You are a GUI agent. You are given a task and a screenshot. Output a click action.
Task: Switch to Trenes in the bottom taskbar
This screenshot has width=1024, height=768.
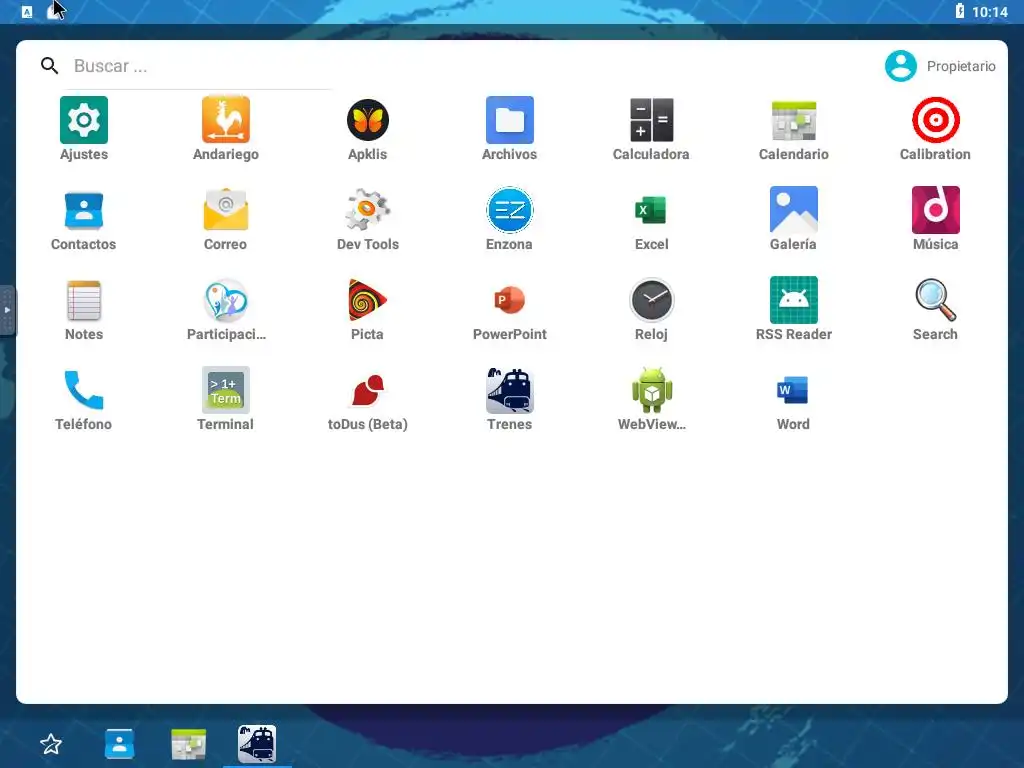257,744
